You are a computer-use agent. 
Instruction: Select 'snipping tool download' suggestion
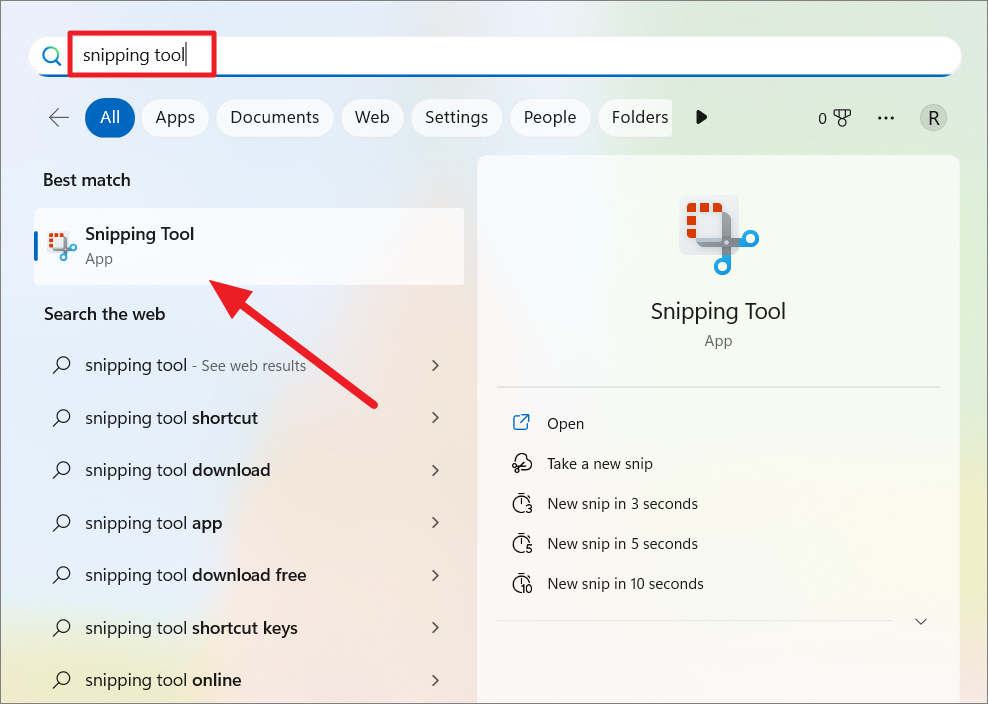tap(249, 470)
